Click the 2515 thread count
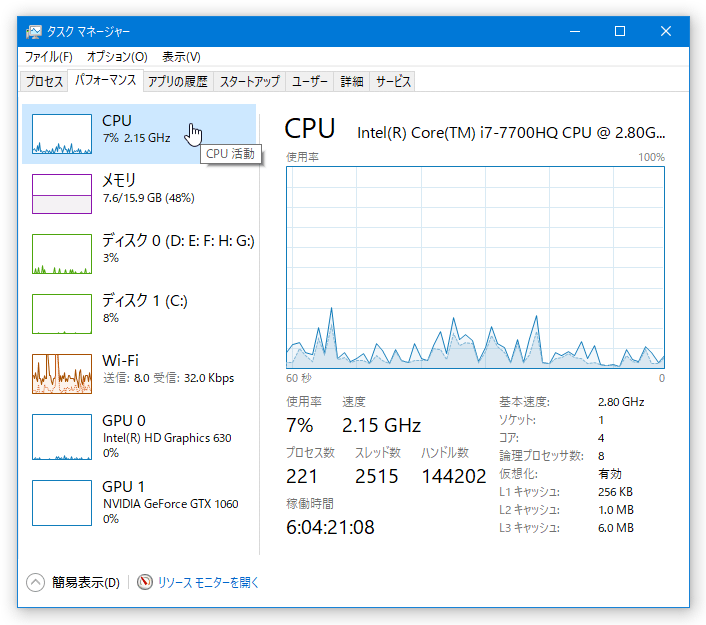Viewport: 706px width, 625px height. (x=376, y=476)
